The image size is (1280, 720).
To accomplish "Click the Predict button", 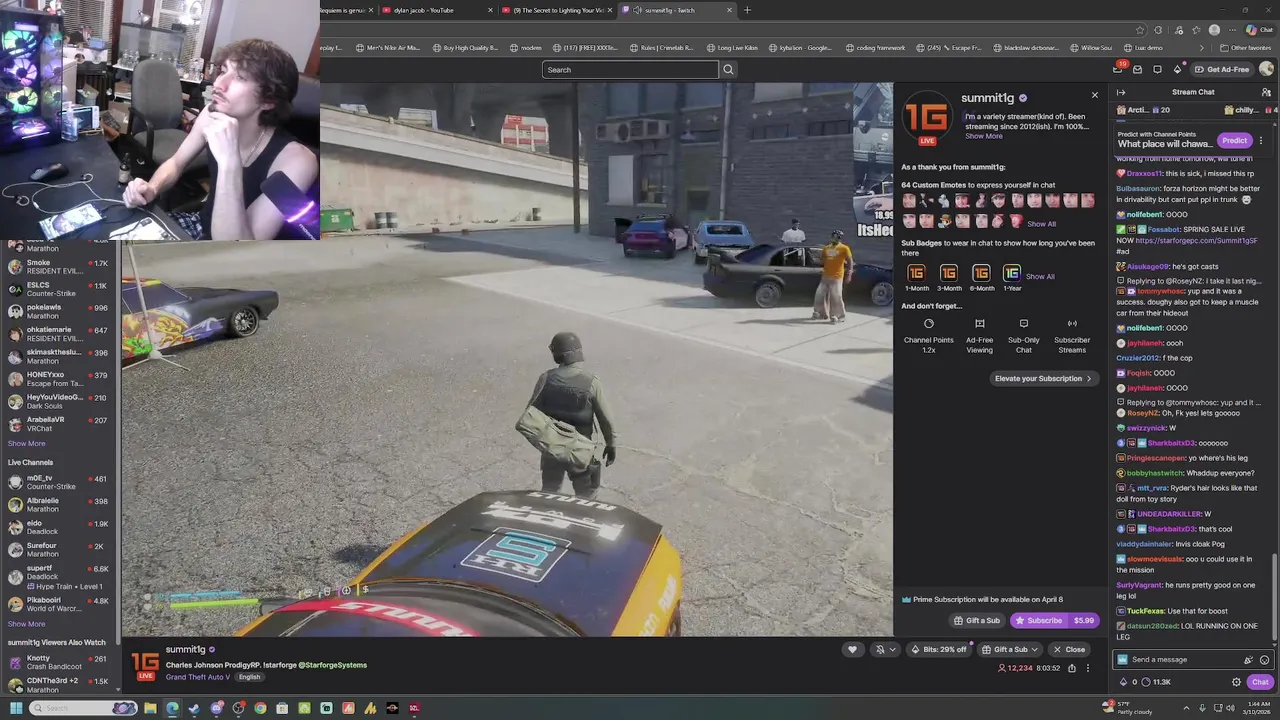I will pyautogui.click(x=1234, y=140).
